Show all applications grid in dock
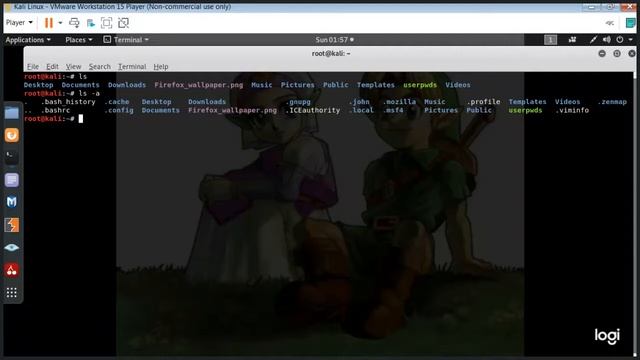This screenshot has height=360, width=640. (x=11, y=292)
